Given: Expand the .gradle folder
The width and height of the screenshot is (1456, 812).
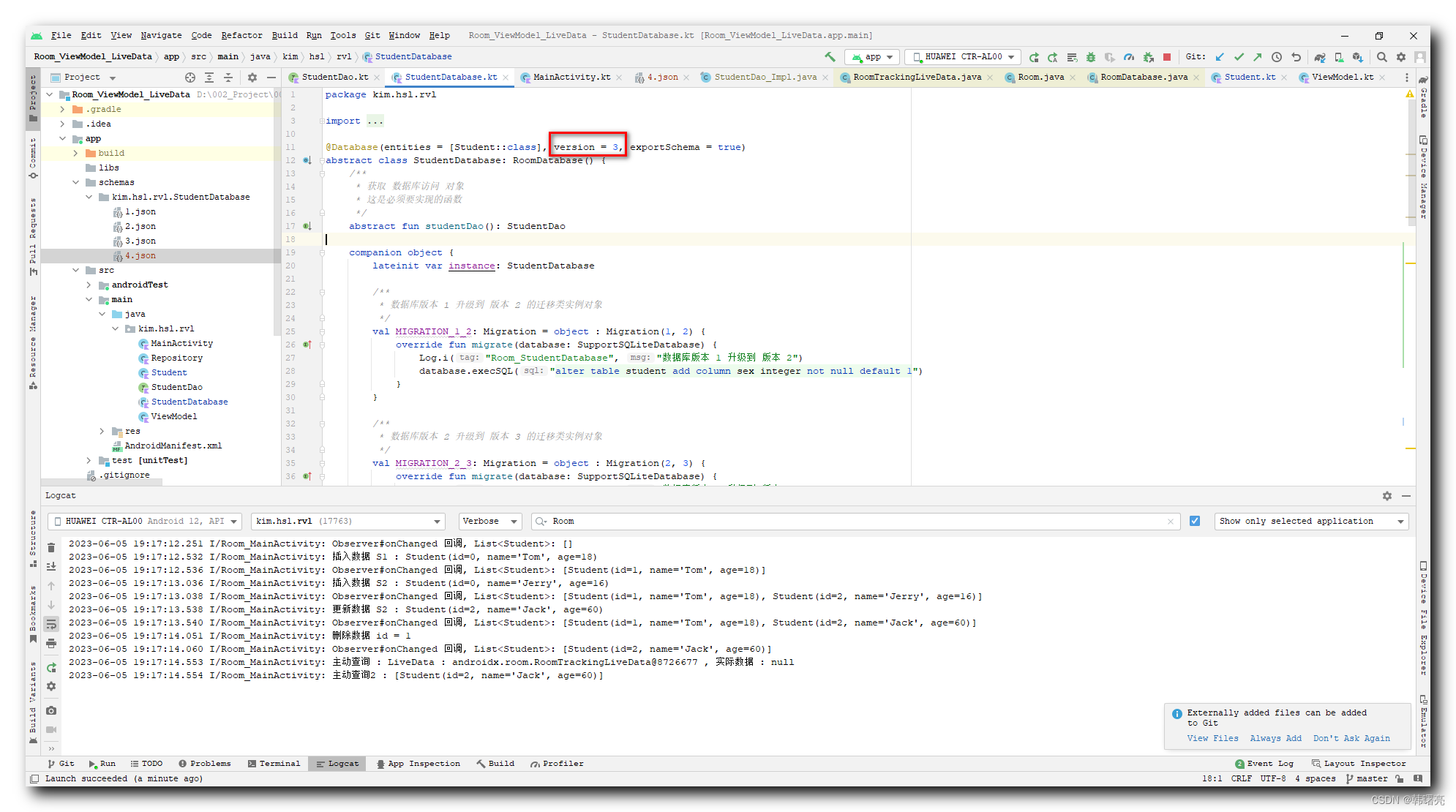Looking at the screenshot, I should 62,110.
